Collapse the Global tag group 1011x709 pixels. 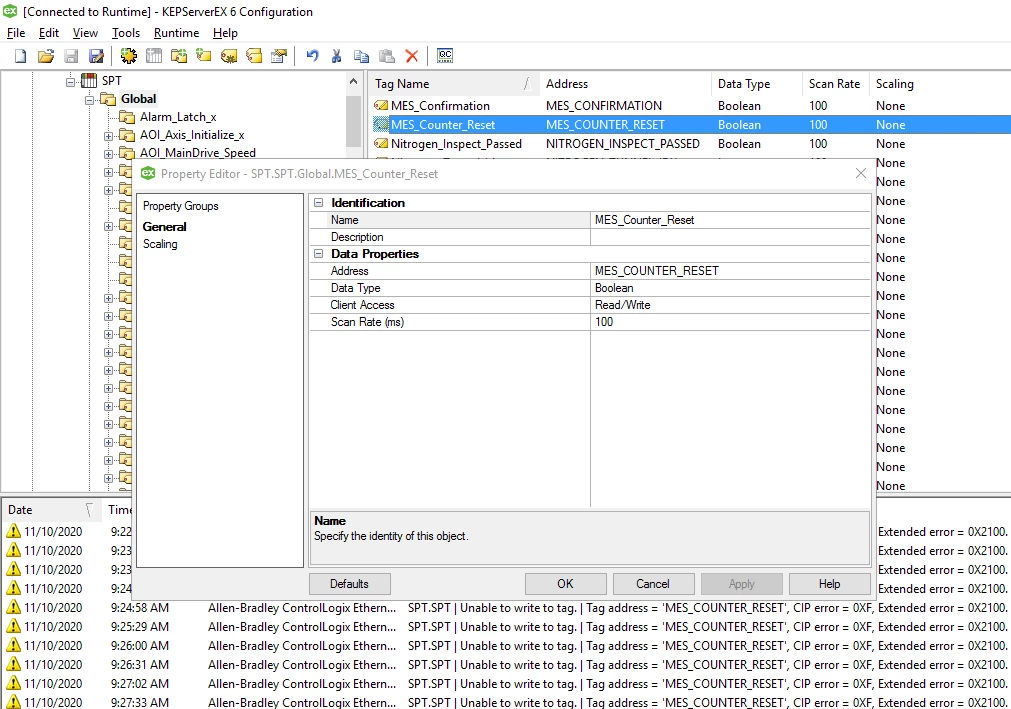pyautogui.click(x=90, y=99)
